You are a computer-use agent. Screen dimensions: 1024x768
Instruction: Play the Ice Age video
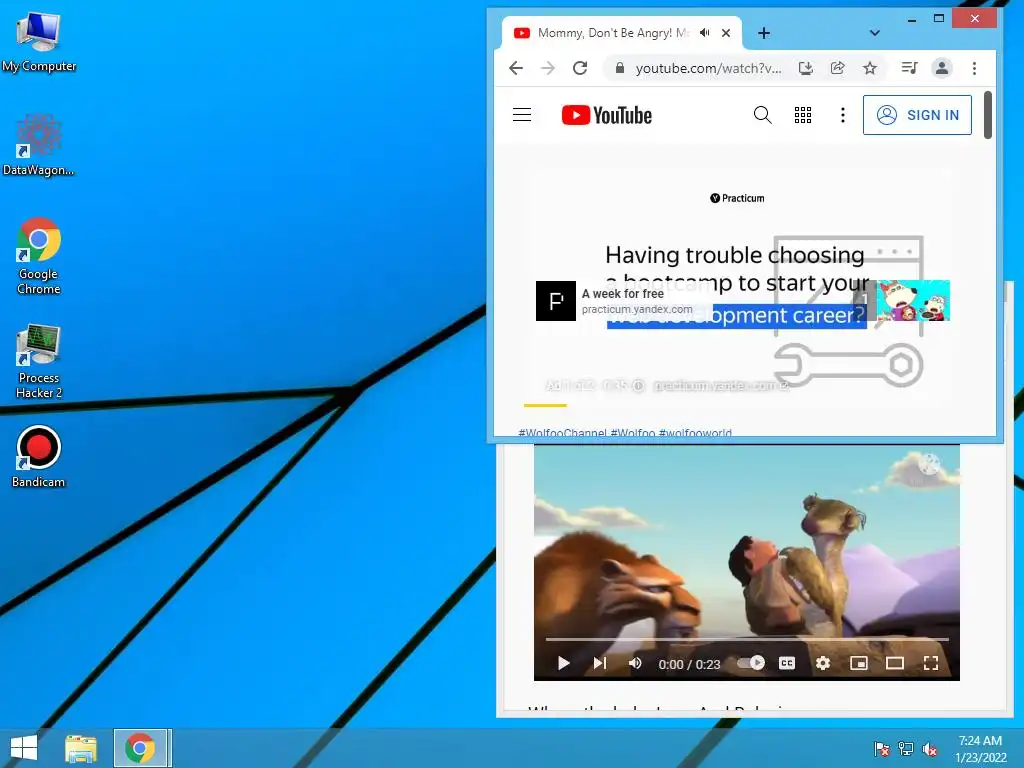pyautogui.click(x=564, y=664)
